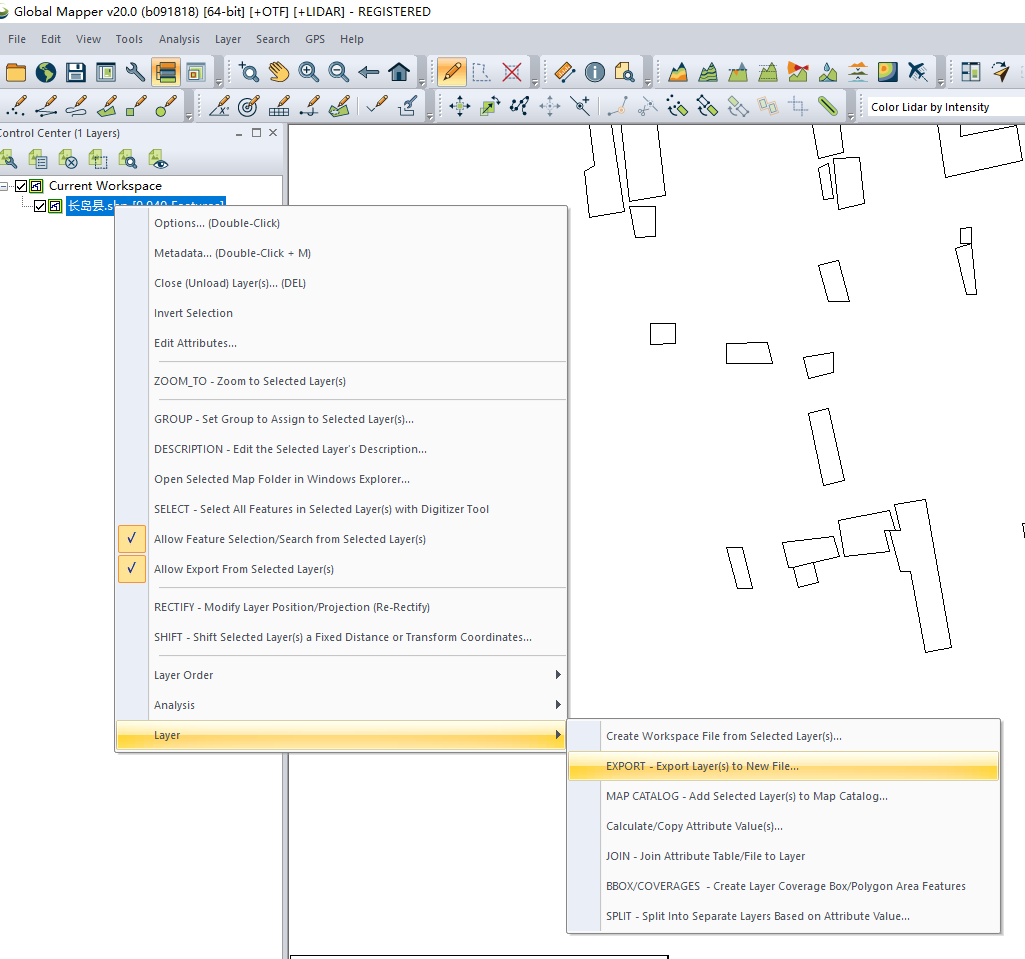Click the Open Data File folder icon
Viewport: 1025px width, 959px height.
pyautogui.click(x=16, y=72)
